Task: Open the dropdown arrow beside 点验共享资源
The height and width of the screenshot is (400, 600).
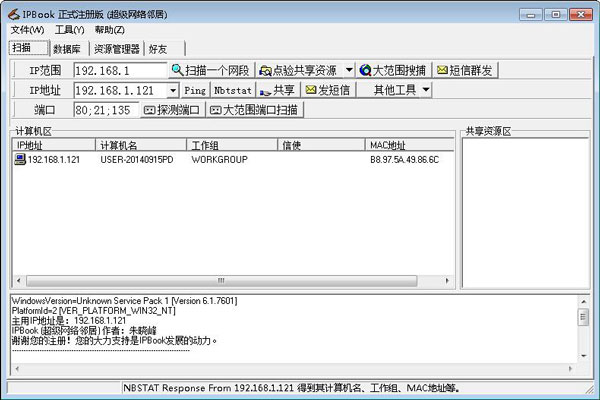Action: [x=349, y=70]
